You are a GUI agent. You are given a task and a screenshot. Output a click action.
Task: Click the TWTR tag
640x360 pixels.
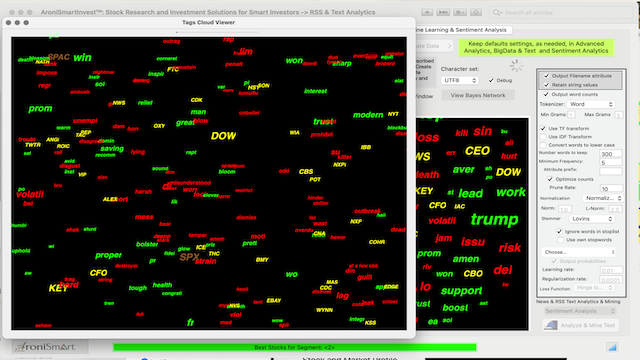(x=33, y=145)
